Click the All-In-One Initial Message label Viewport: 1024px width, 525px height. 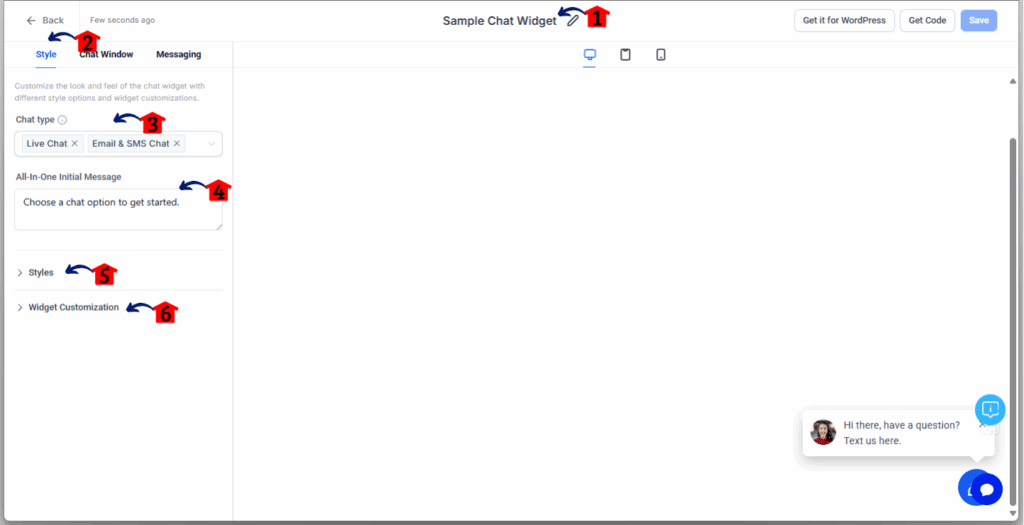(x=69, y=177)
